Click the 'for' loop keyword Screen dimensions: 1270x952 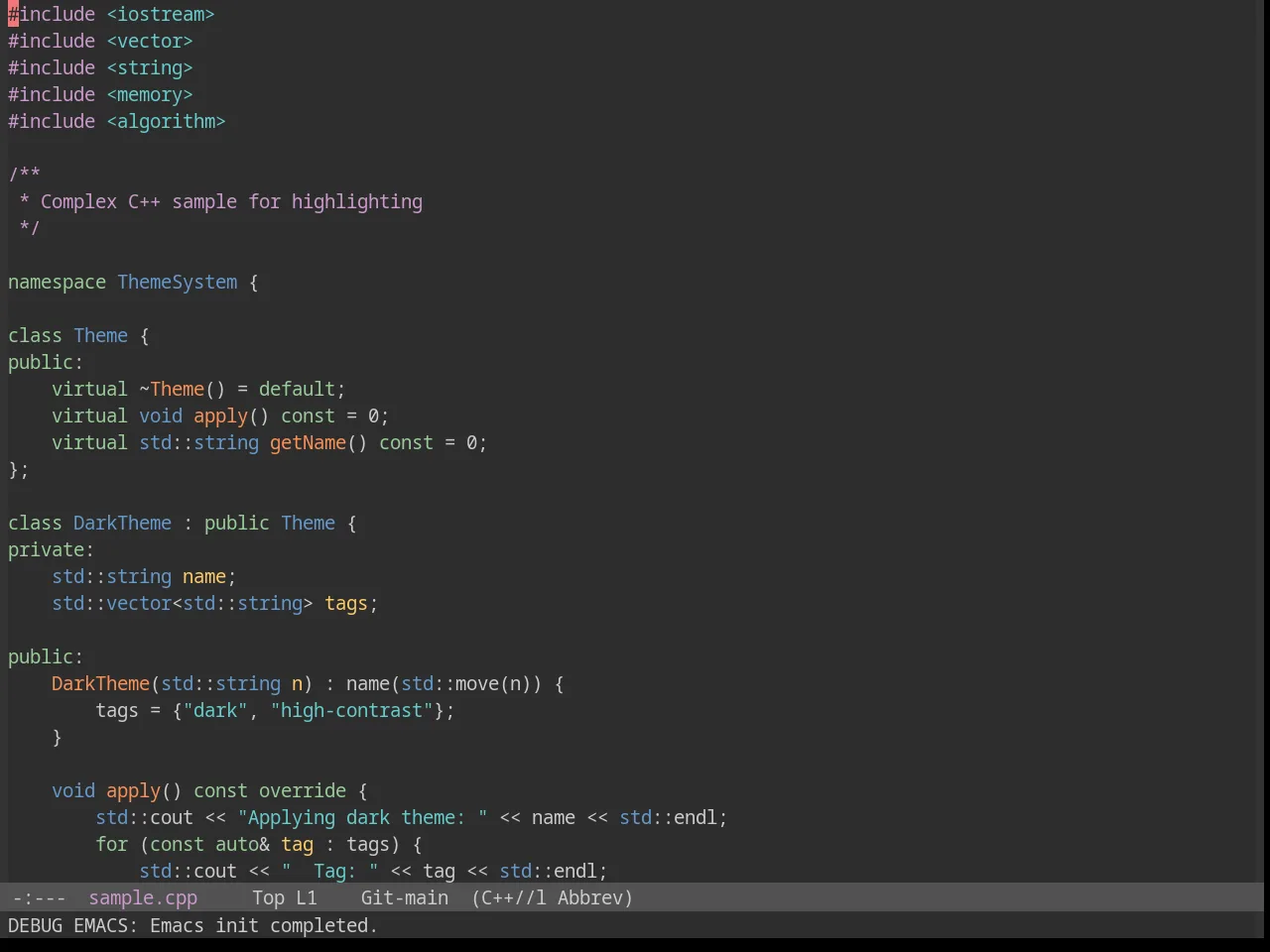click(x=111, y=845)
